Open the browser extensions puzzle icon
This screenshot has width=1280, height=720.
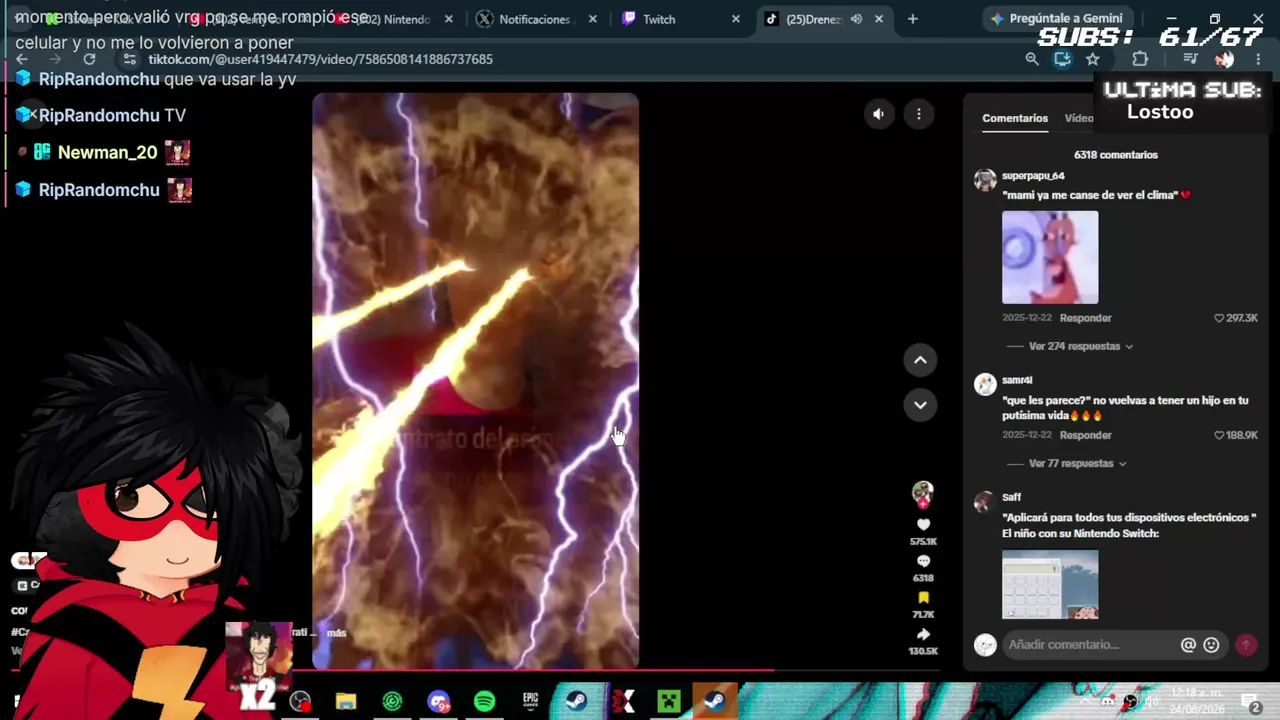click(1140, 59)
